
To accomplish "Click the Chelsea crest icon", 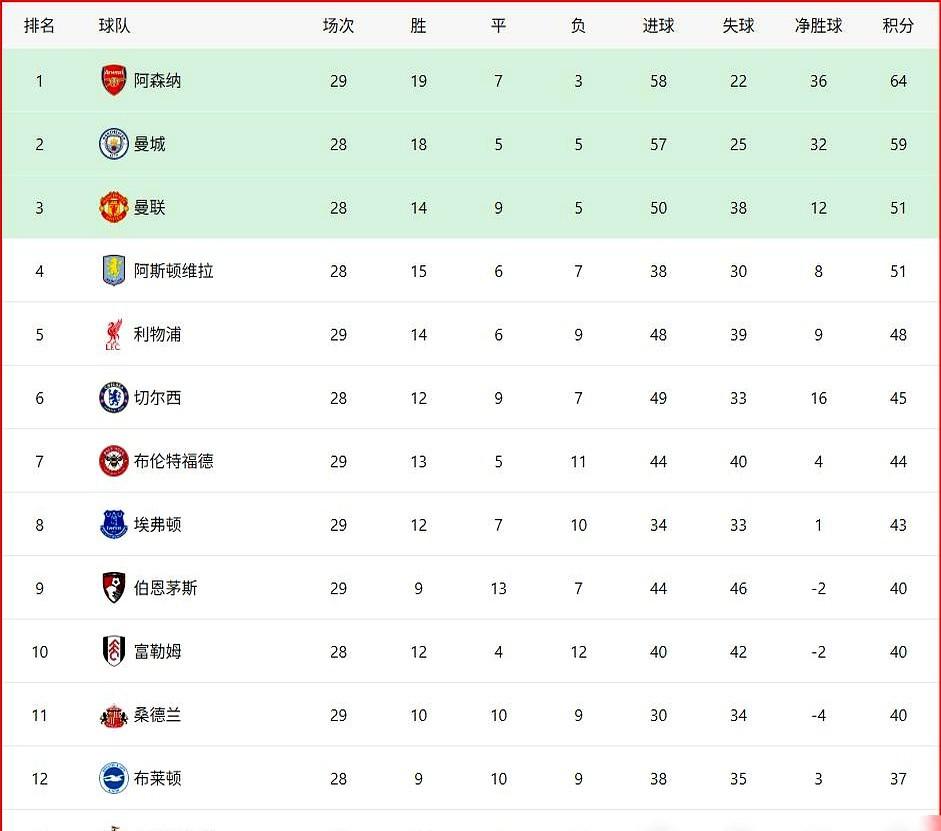I will (114, 398).
